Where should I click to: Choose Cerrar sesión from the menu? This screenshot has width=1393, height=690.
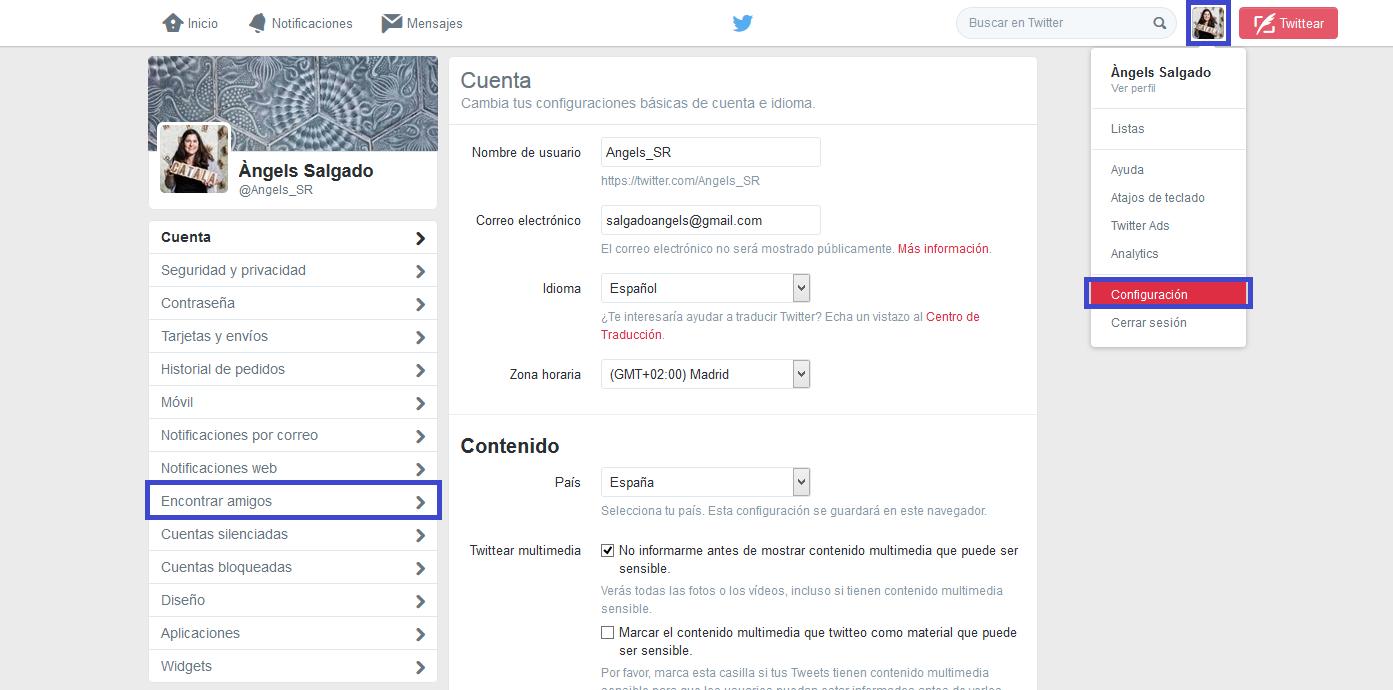click(1148, 323)
